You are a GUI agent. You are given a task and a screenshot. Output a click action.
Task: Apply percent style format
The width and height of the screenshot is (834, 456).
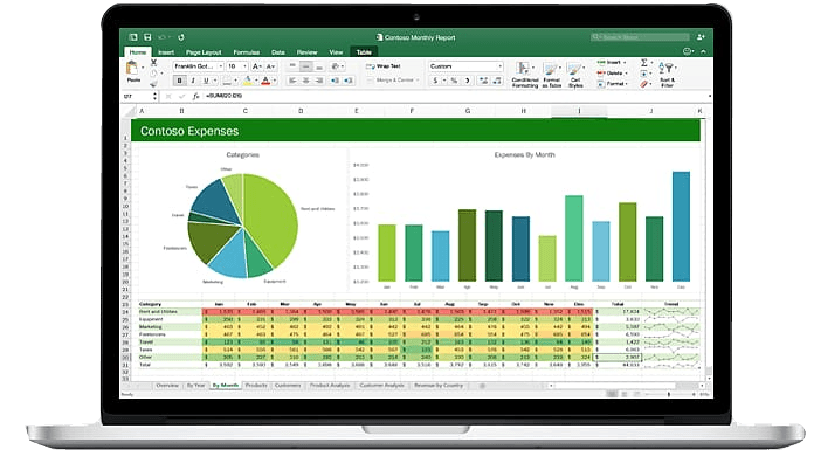453,80
